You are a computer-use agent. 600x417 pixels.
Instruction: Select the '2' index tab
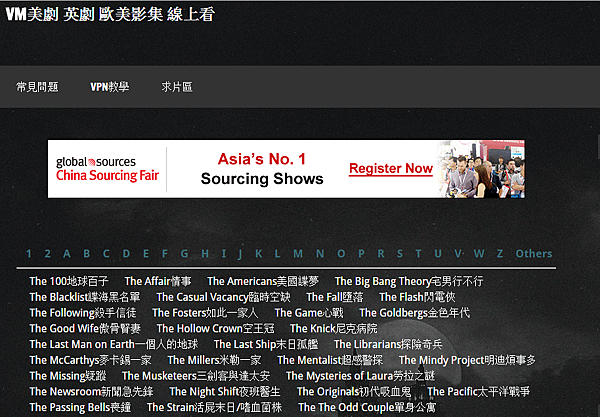47,254
